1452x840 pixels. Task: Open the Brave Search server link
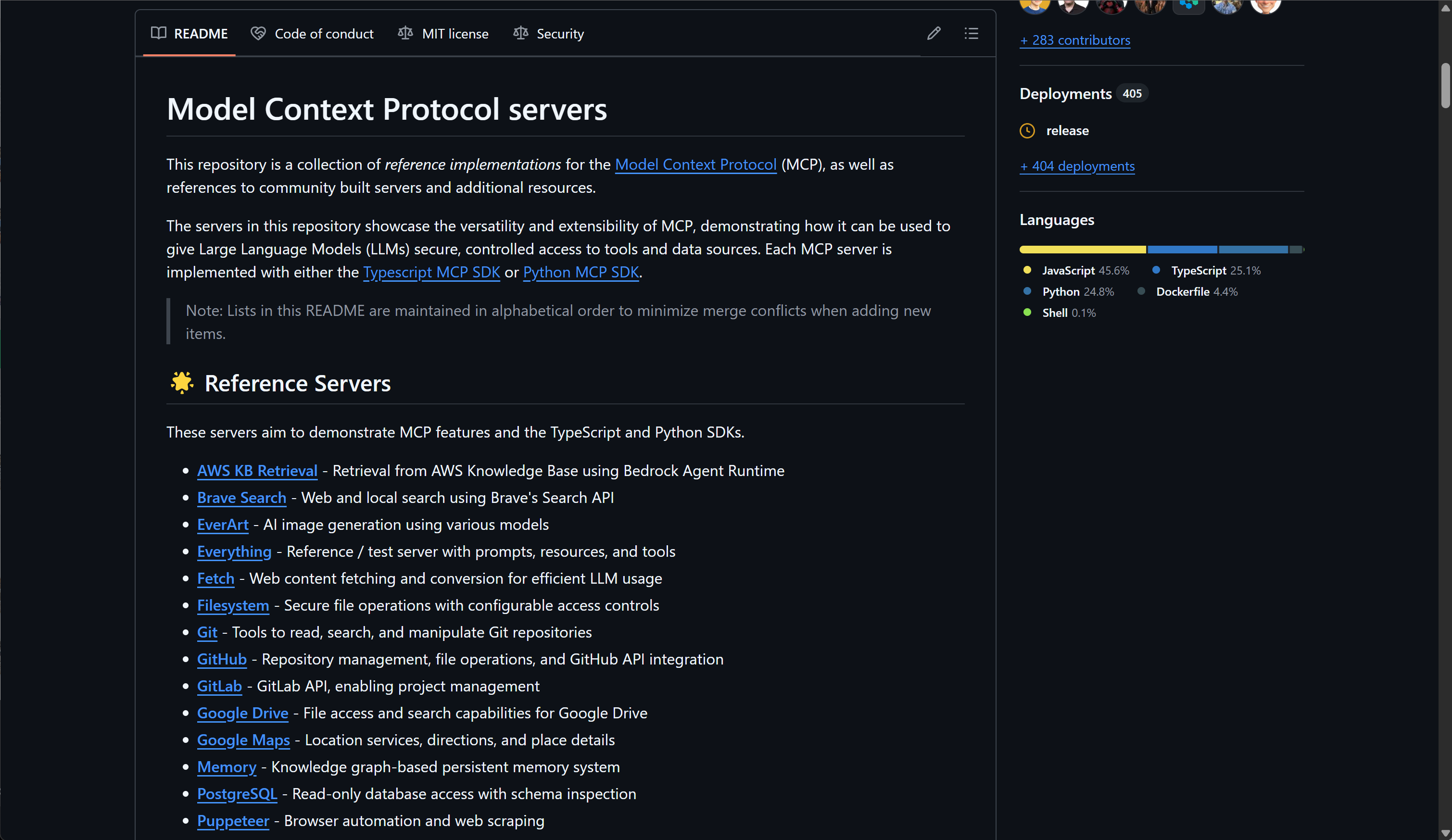click(241, 498)
